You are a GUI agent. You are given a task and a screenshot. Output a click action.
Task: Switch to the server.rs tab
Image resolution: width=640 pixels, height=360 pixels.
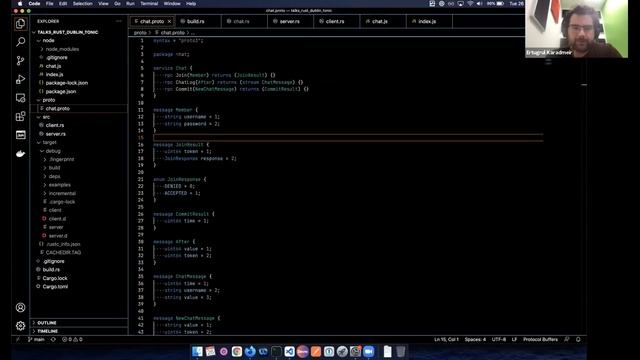click(290, 21)
